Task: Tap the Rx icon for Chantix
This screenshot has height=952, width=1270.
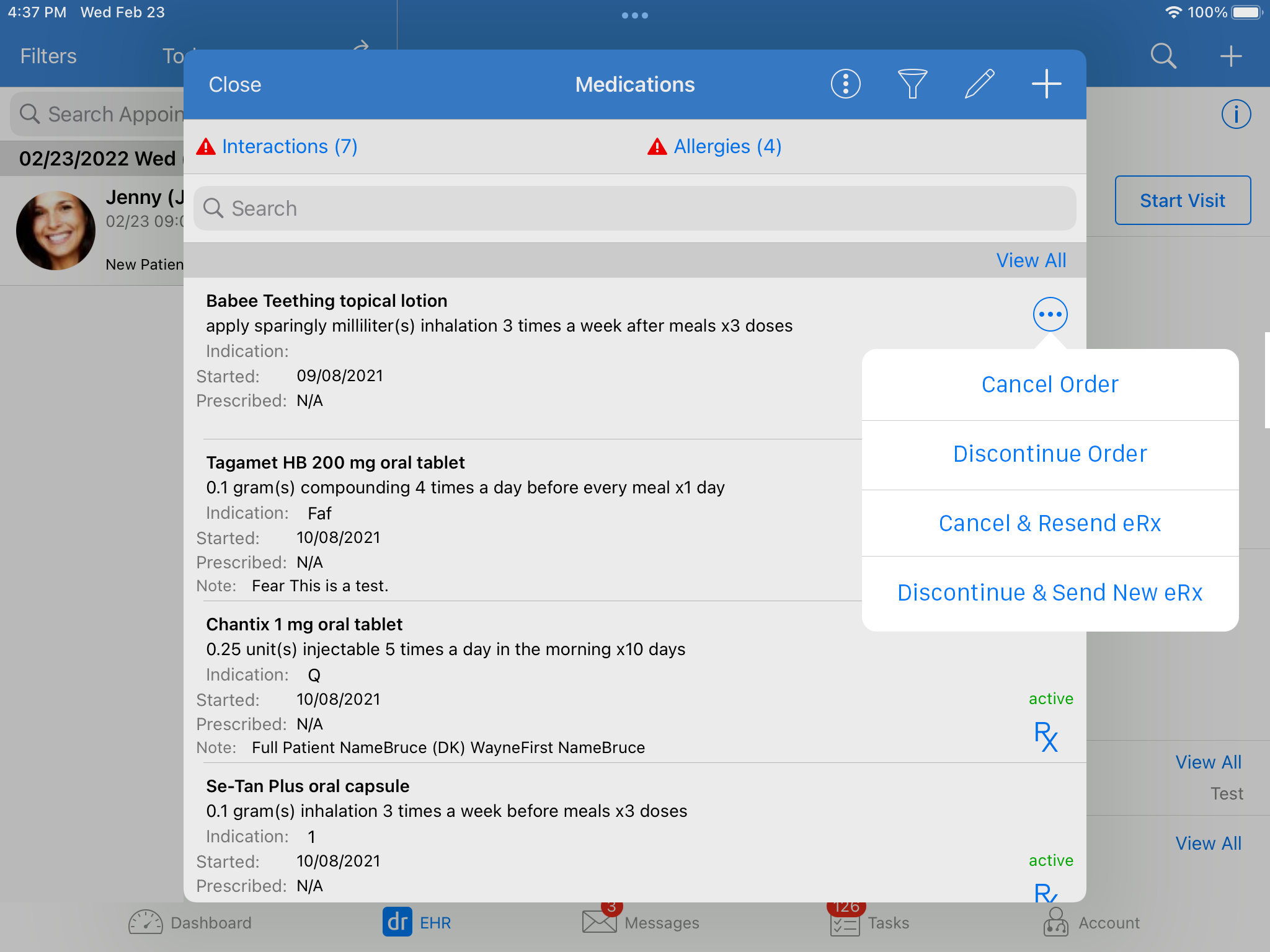Action: [x=1046, y=737]
